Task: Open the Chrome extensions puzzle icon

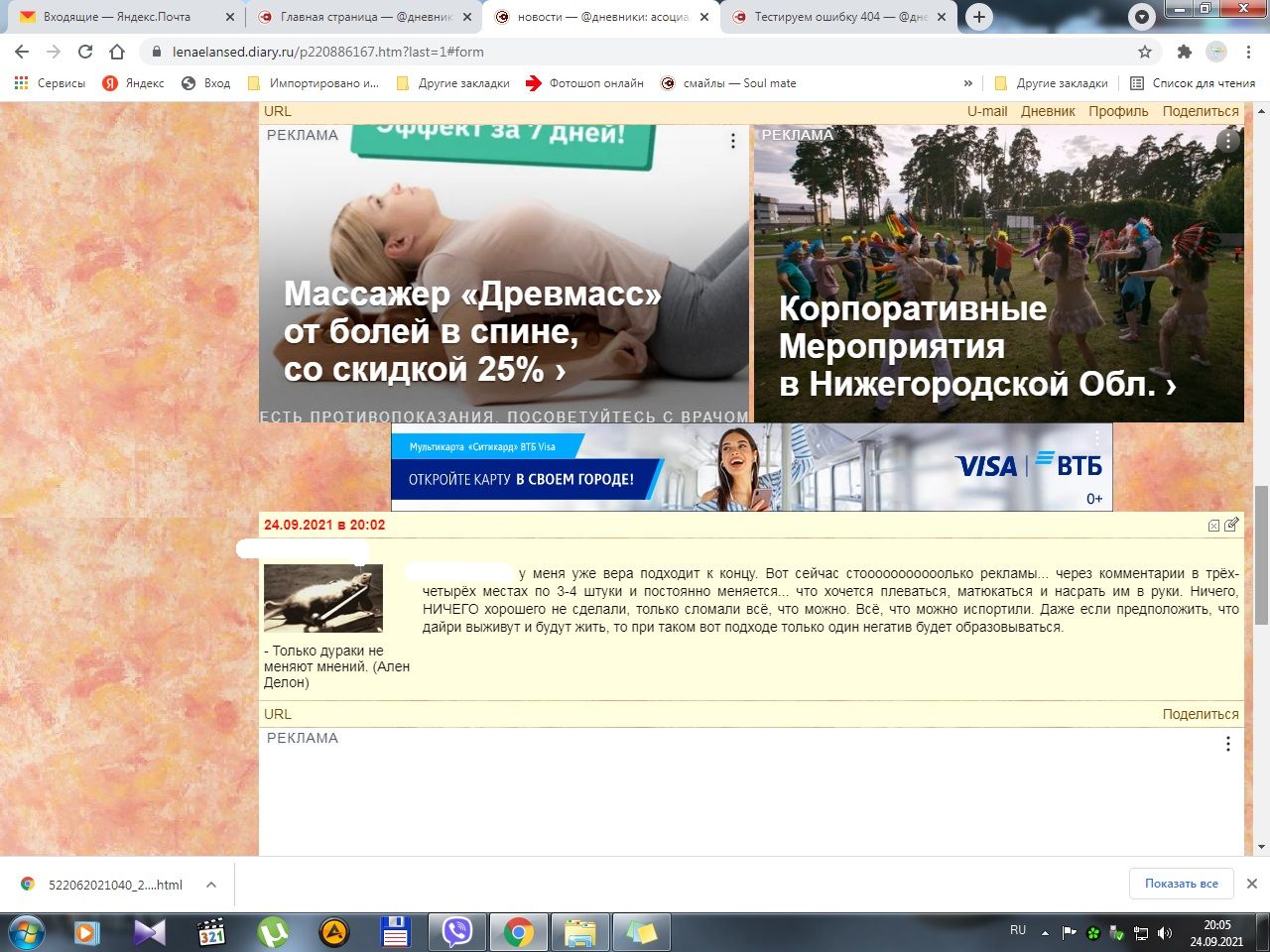Action: pyautogui.click(x=1184, y=52)
